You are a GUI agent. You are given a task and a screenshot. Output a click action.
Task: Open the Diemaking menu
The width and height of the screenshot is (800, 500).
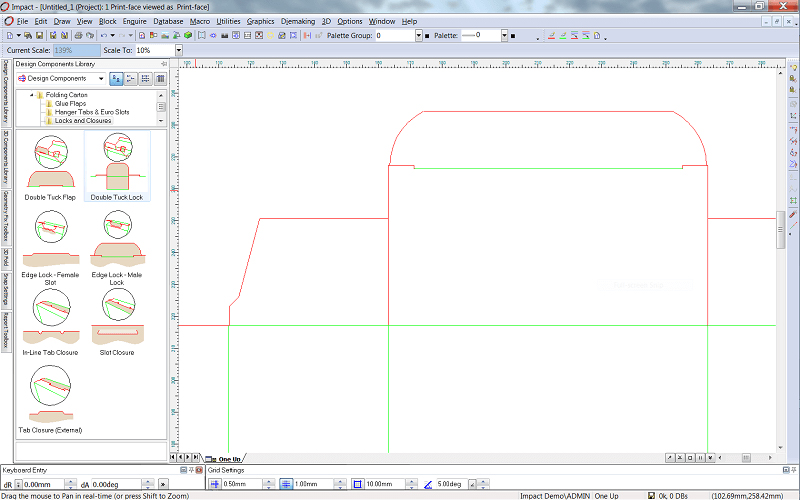[297, 21]
